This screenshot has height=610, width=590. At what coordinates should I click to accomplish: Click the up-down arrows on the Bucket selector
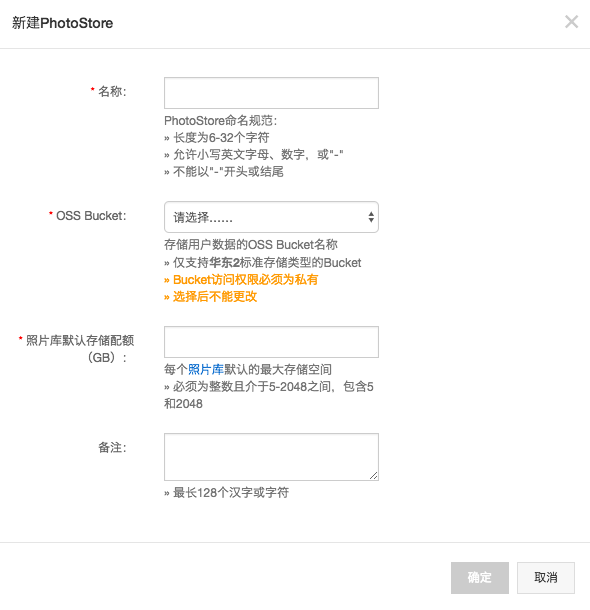click(x=371, y=217)
